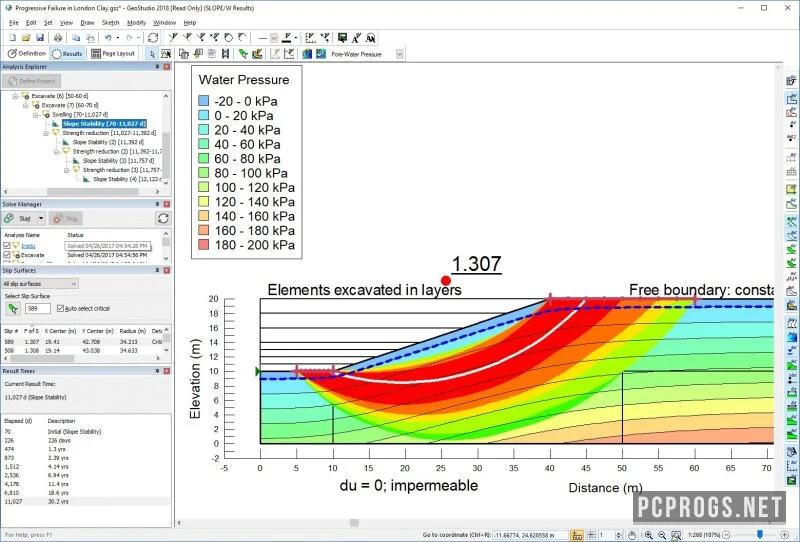Collapse the Swelling [70-11,027 d] tree node
This screenshot has width=800, height=542.
(36, 115)
